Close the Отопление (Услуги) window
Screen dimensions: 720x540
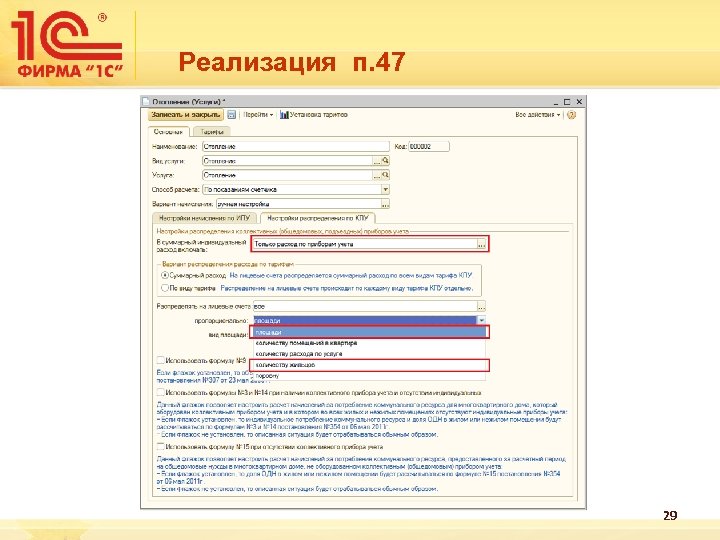pyautogui.click(x=579, y=101)
